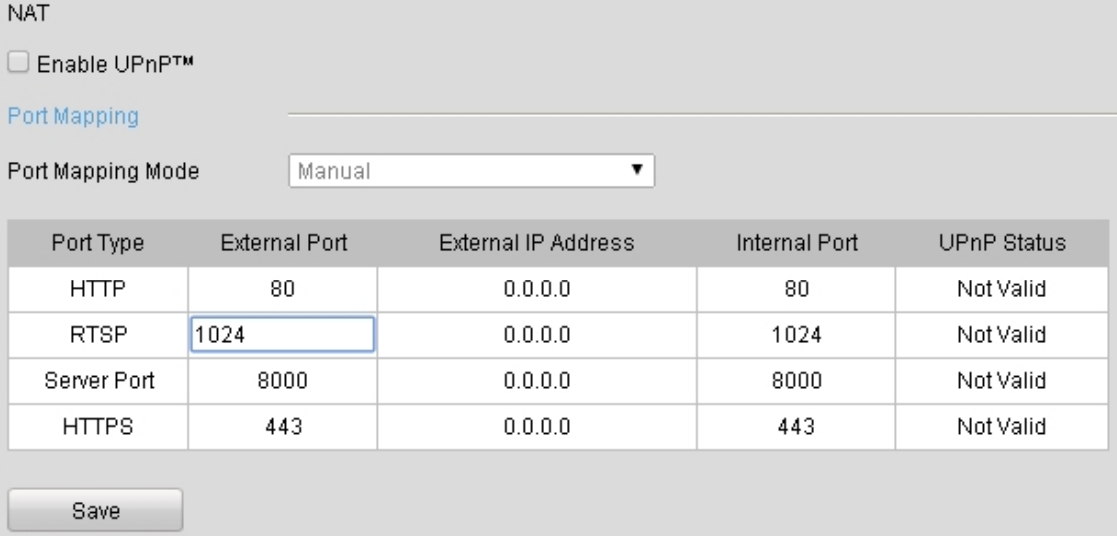
Task: Select the Server Port external port cell
Action: tap(282, 382)
